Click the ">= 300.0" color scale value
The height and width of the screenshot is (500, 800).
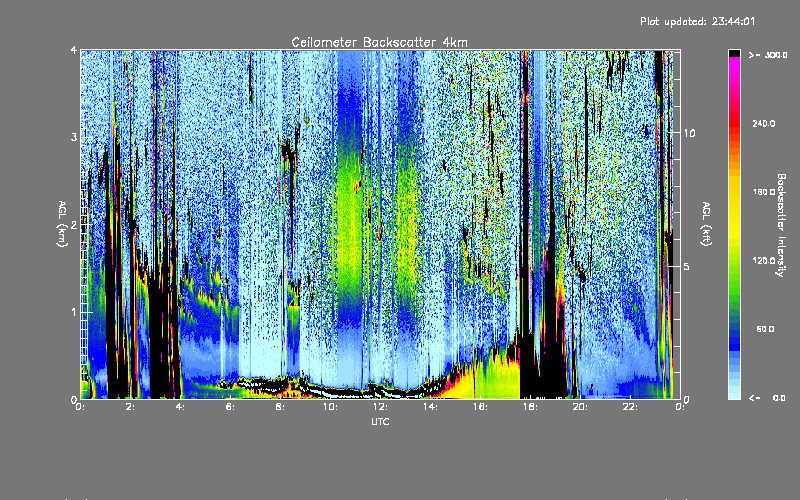pyautogui.click(x=768, y=55)
